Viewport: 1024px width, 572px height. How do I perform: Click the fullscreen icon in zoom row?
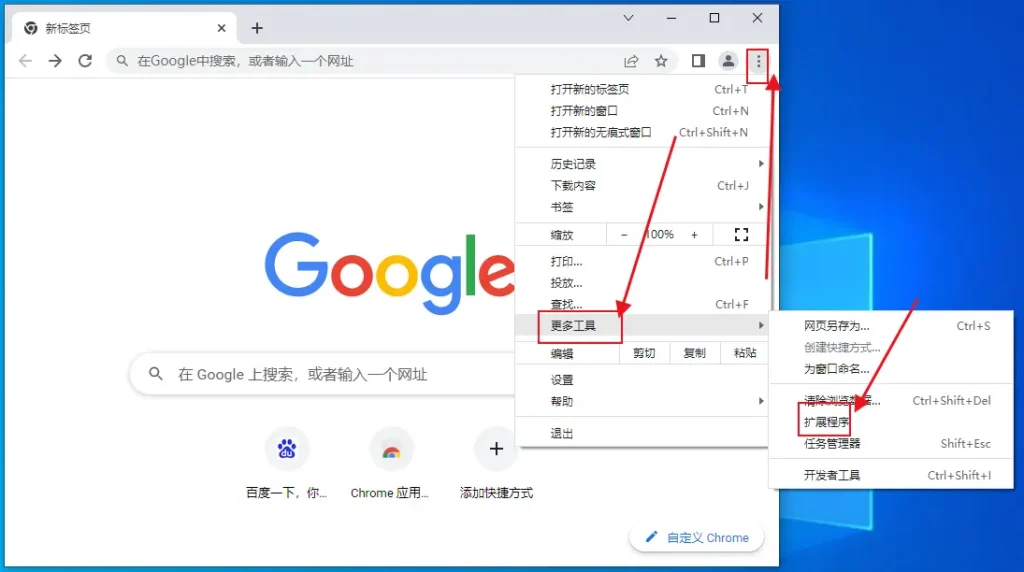741,234
